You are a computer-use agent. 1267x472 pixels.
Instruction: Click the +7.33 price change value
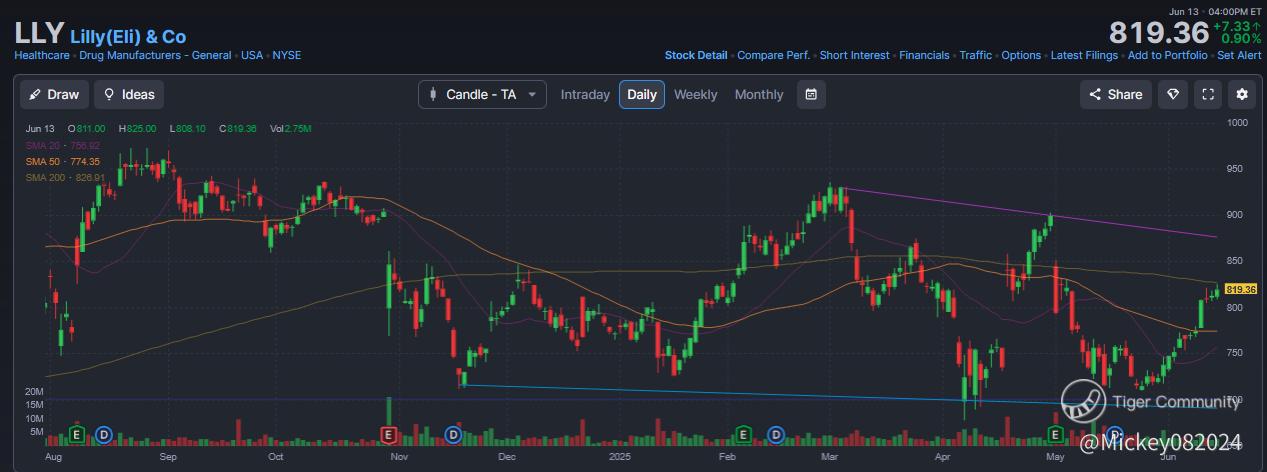click(x=1237, y=26)
